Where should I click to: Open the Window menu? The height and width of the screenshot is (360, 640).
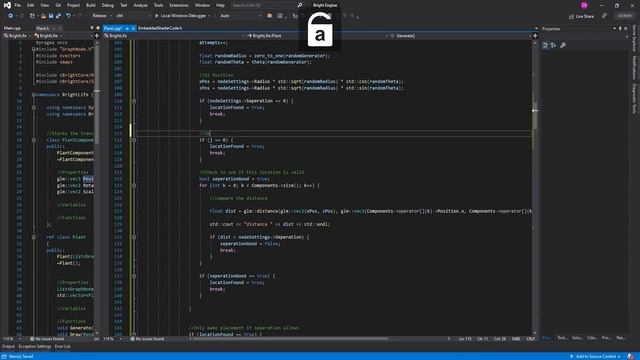click(202, 5)
